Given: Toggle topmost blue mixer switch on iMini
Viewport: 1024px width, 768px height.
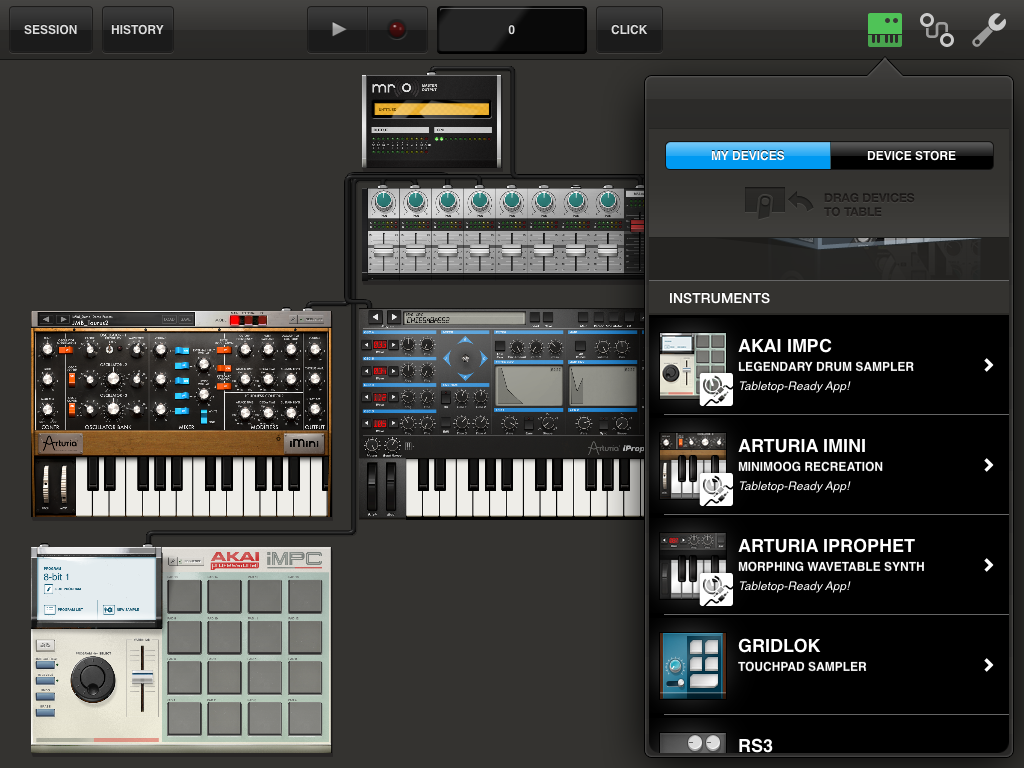Looking at the screenshot, I should point(182,351).
